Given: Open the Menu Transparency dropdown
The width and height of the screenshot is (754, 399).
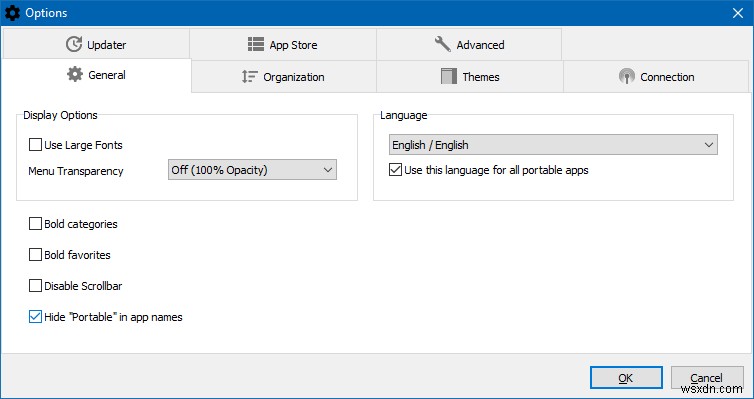Looking at the screenshot, I should 252,170.
